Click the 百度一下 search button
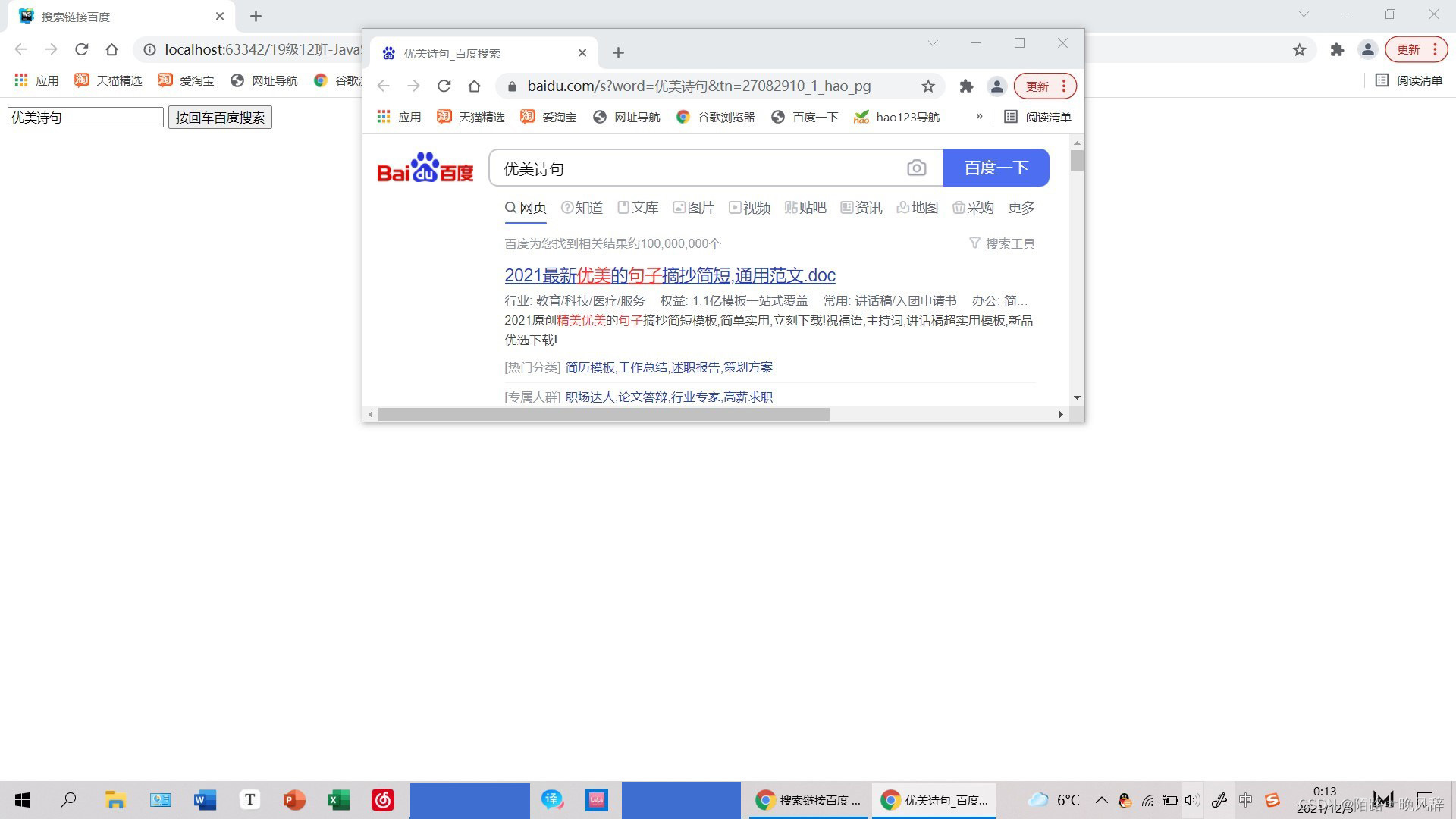Viewport: 1456px width, 819px height. pyautogui.click(x=996, y=168)
